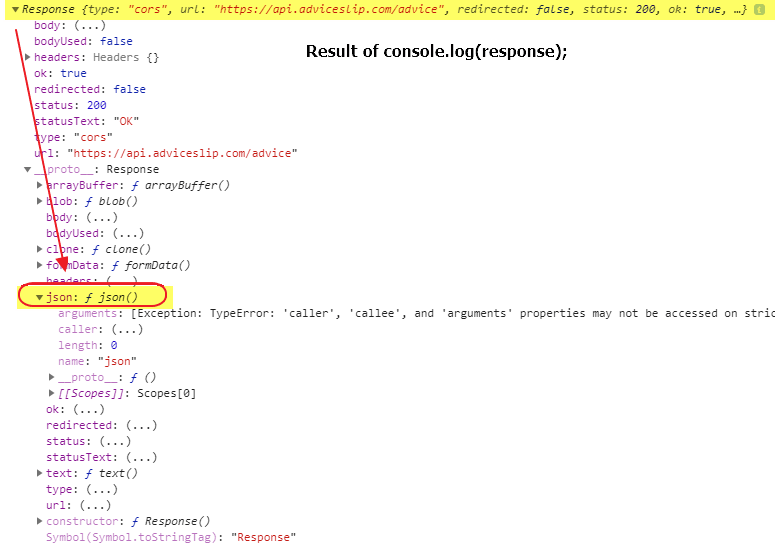The image size is (775, 544).
Task: Reveal the prototype ok (...) getter
Action: point(89,410)
